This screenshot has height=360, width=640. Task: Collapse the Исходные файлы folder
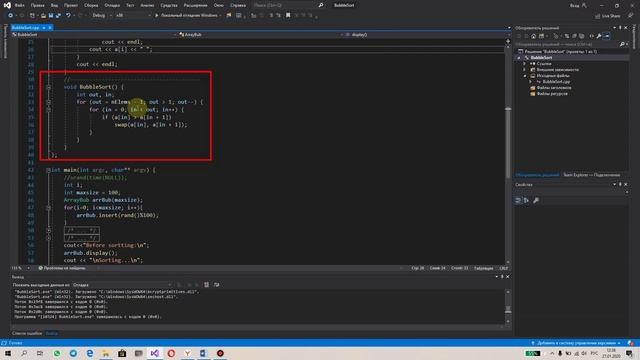[525, 76]
